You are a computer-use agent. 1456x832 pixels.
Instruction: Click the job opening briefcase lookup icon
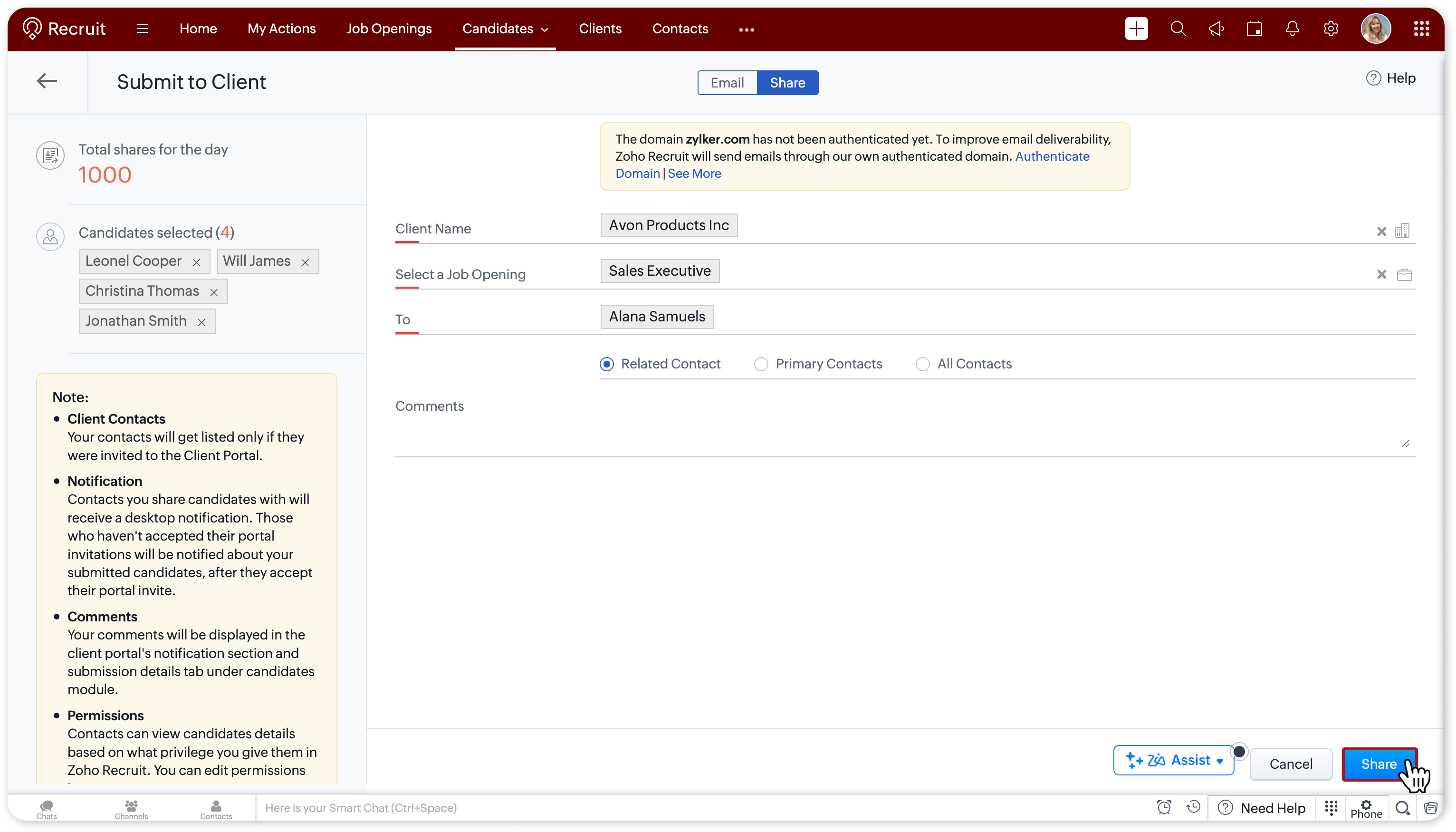(x=1404, y=275)
